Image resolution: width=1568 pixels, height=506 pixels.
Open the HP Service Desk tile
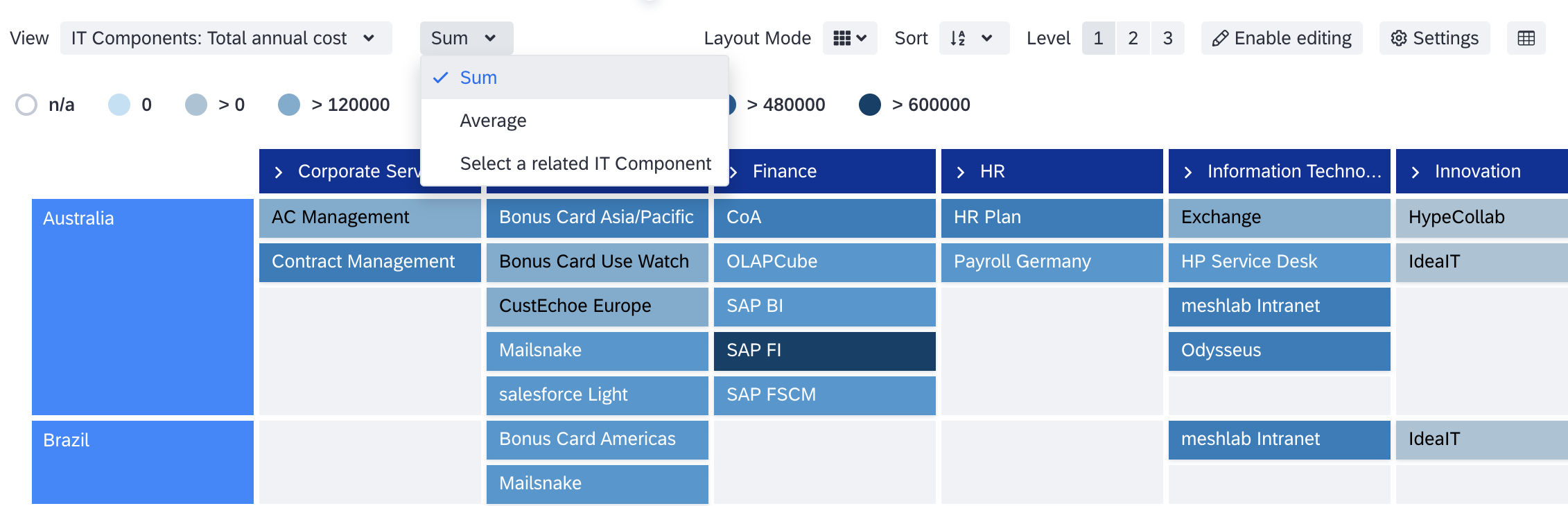pos(1280,262)
